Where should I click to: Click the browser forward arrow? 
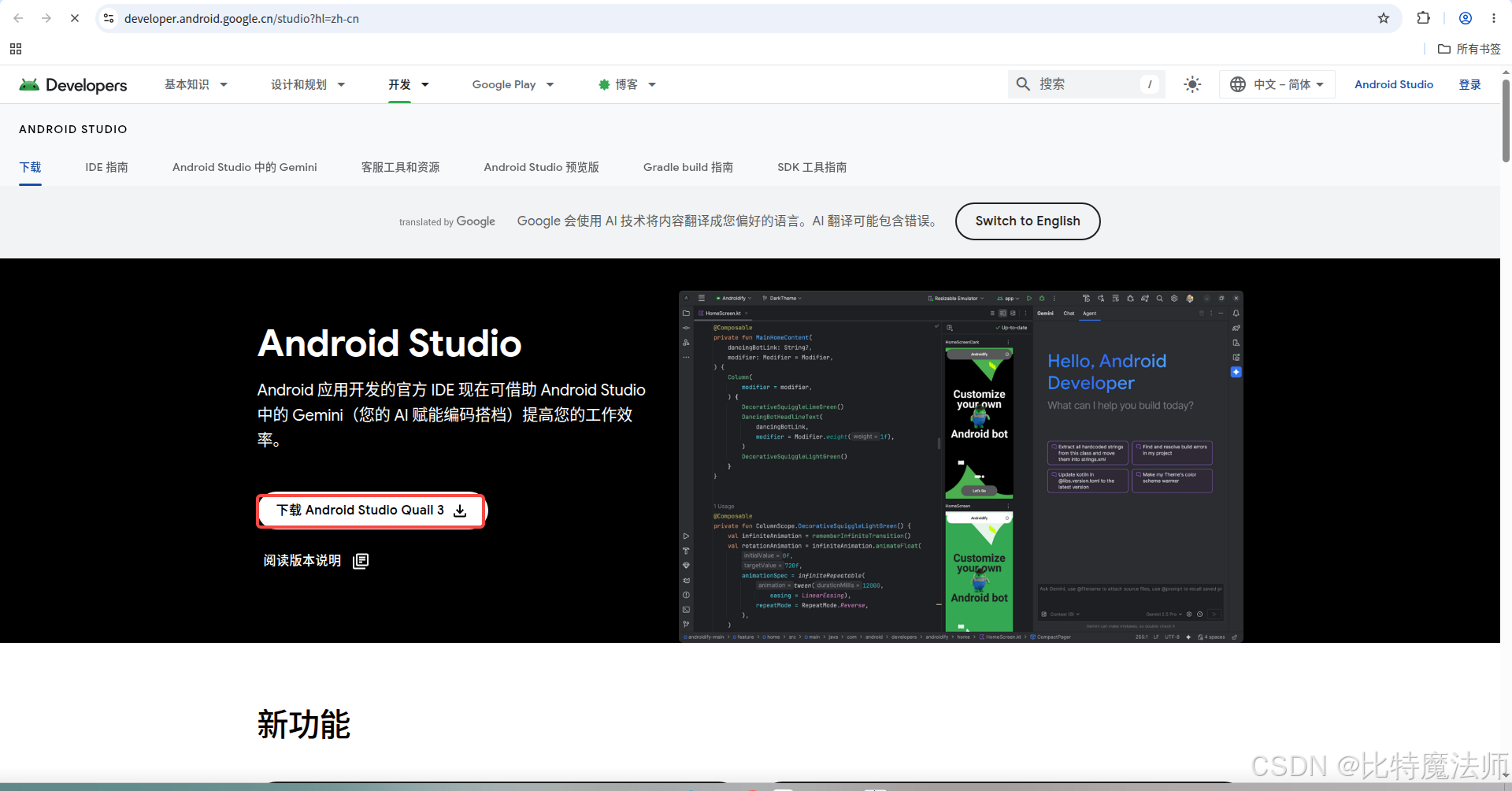coord(46,18)
